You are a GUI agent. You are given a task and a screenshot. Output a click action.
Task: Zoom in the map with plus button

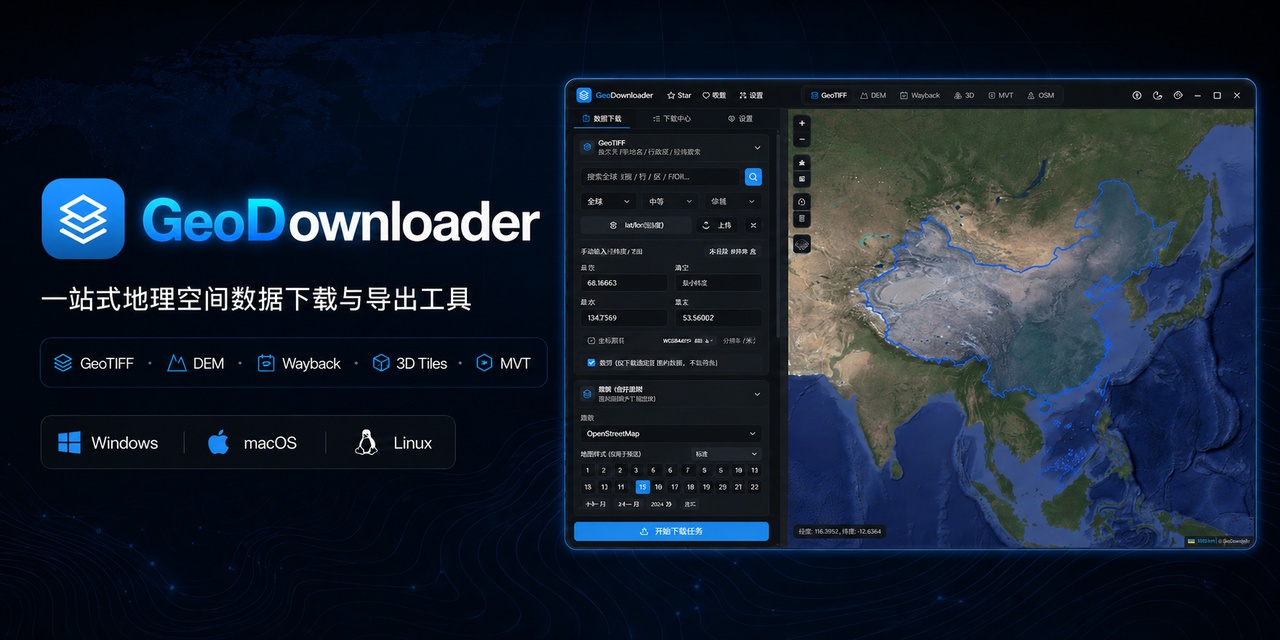point(802,123)
